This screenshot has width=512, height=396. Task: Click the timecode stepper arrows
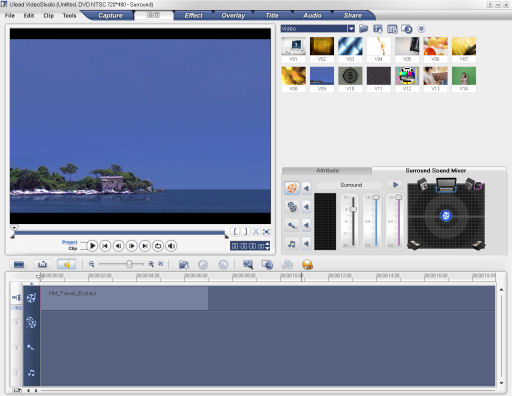[x=267, y=246]
